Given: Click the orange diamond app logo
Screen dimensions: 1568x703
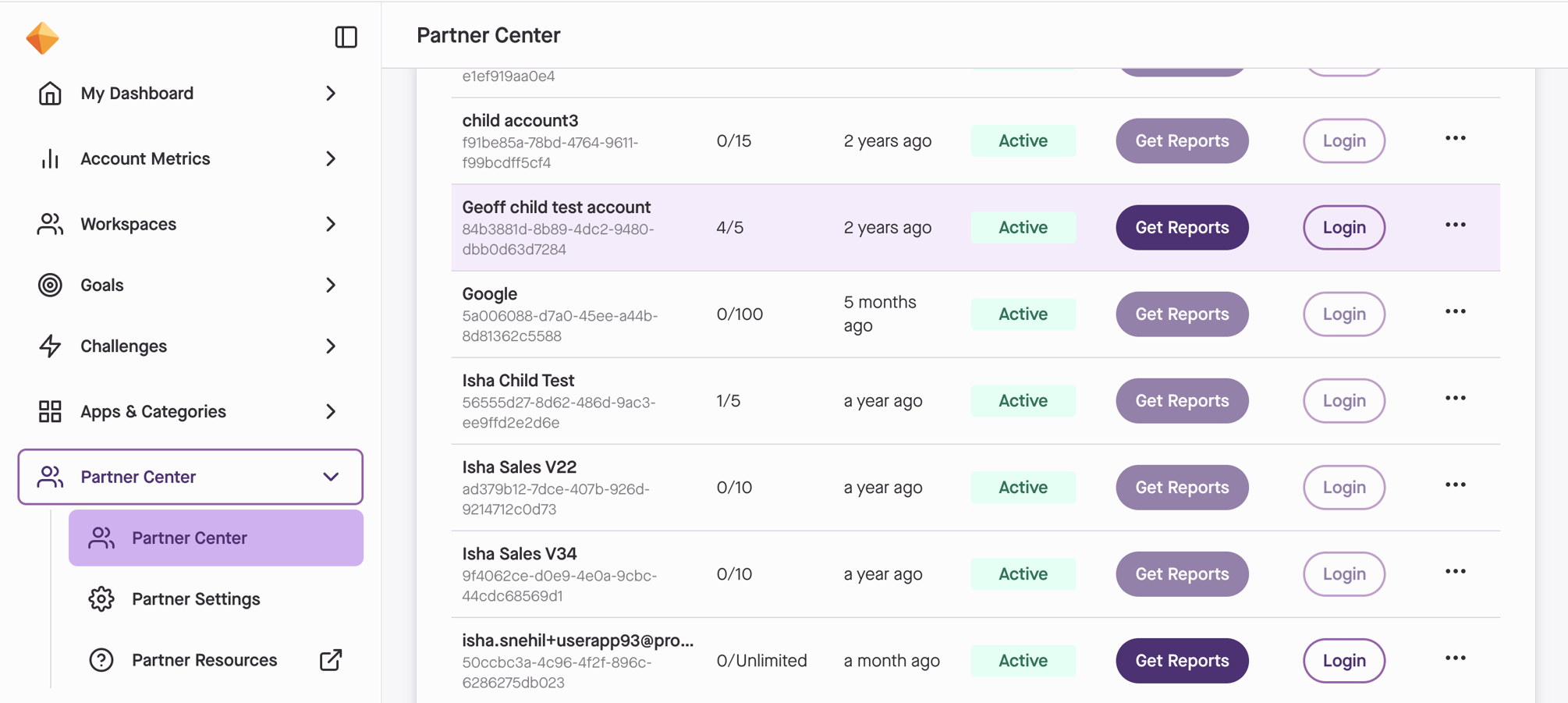Looking at the screenshot, I should point(43,37).
